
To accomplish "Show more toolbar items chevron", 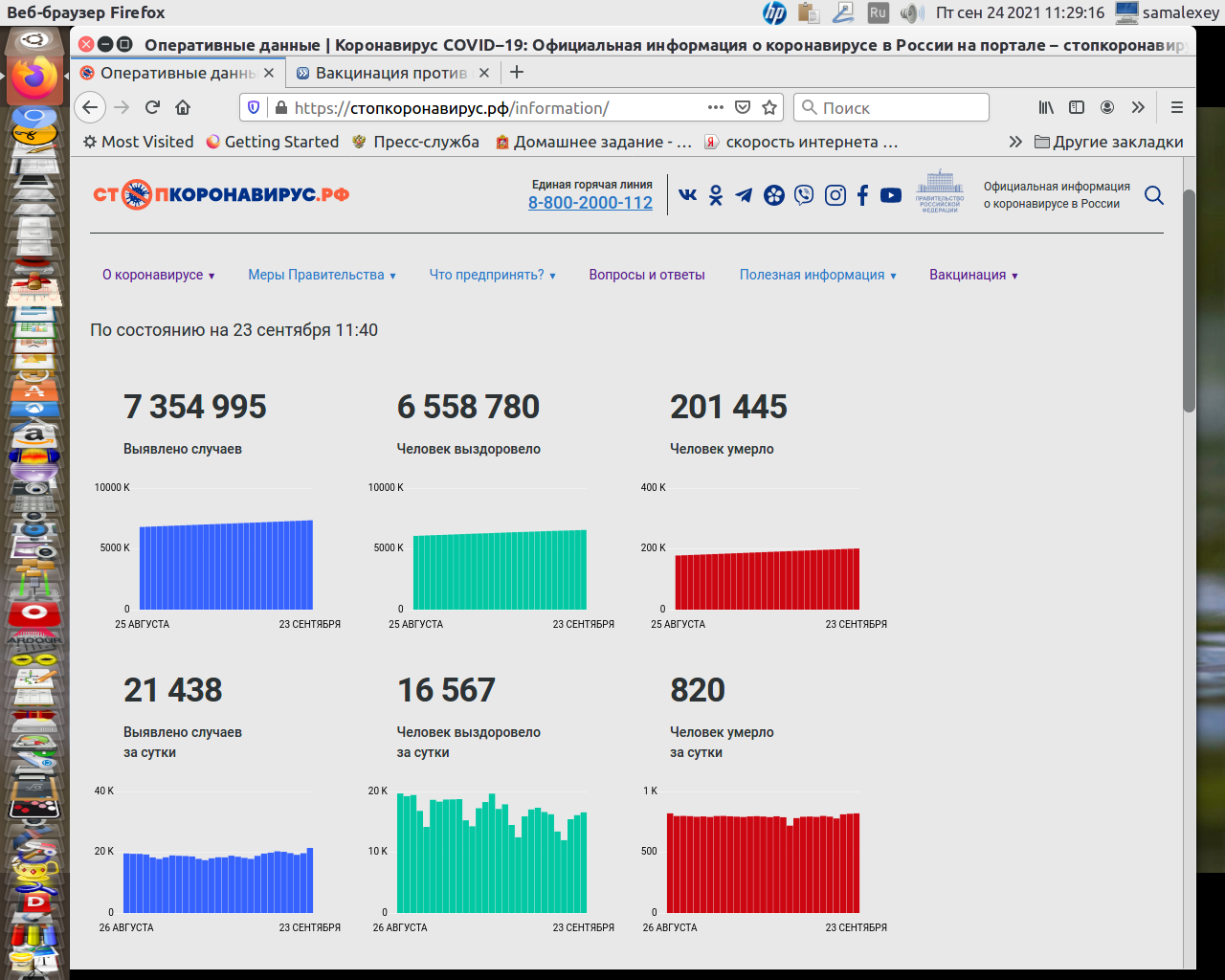I will coord(1138,107).
